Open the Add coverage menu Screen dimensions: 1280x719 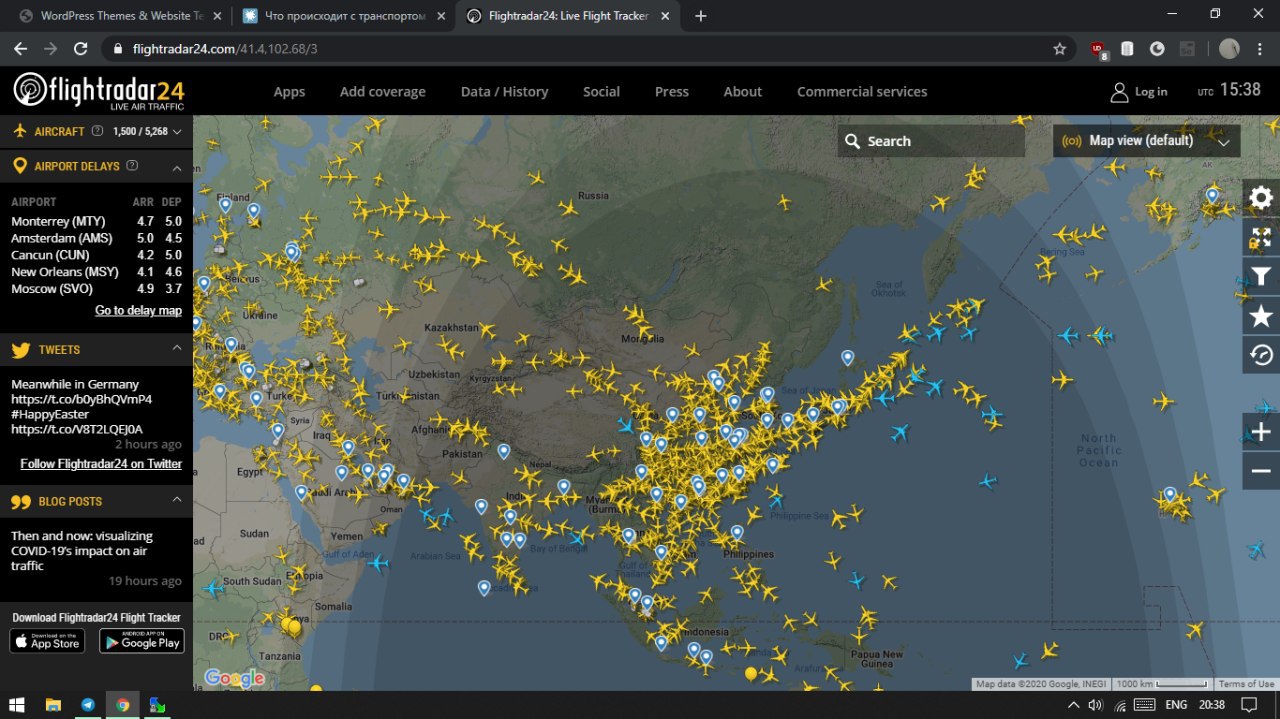[x=382, y=92]
